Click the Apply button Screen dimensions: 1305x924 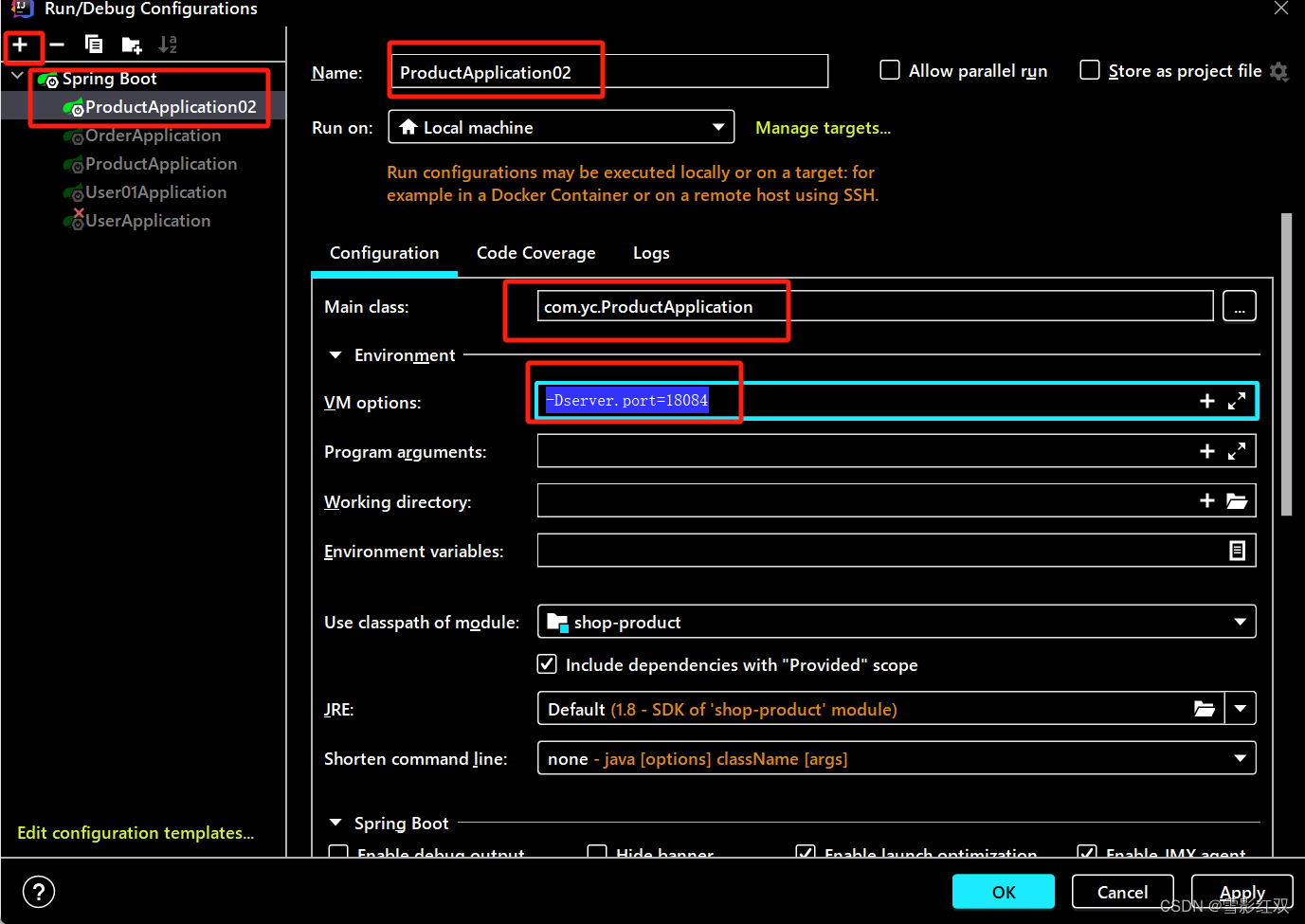(x=1242, y=892)
